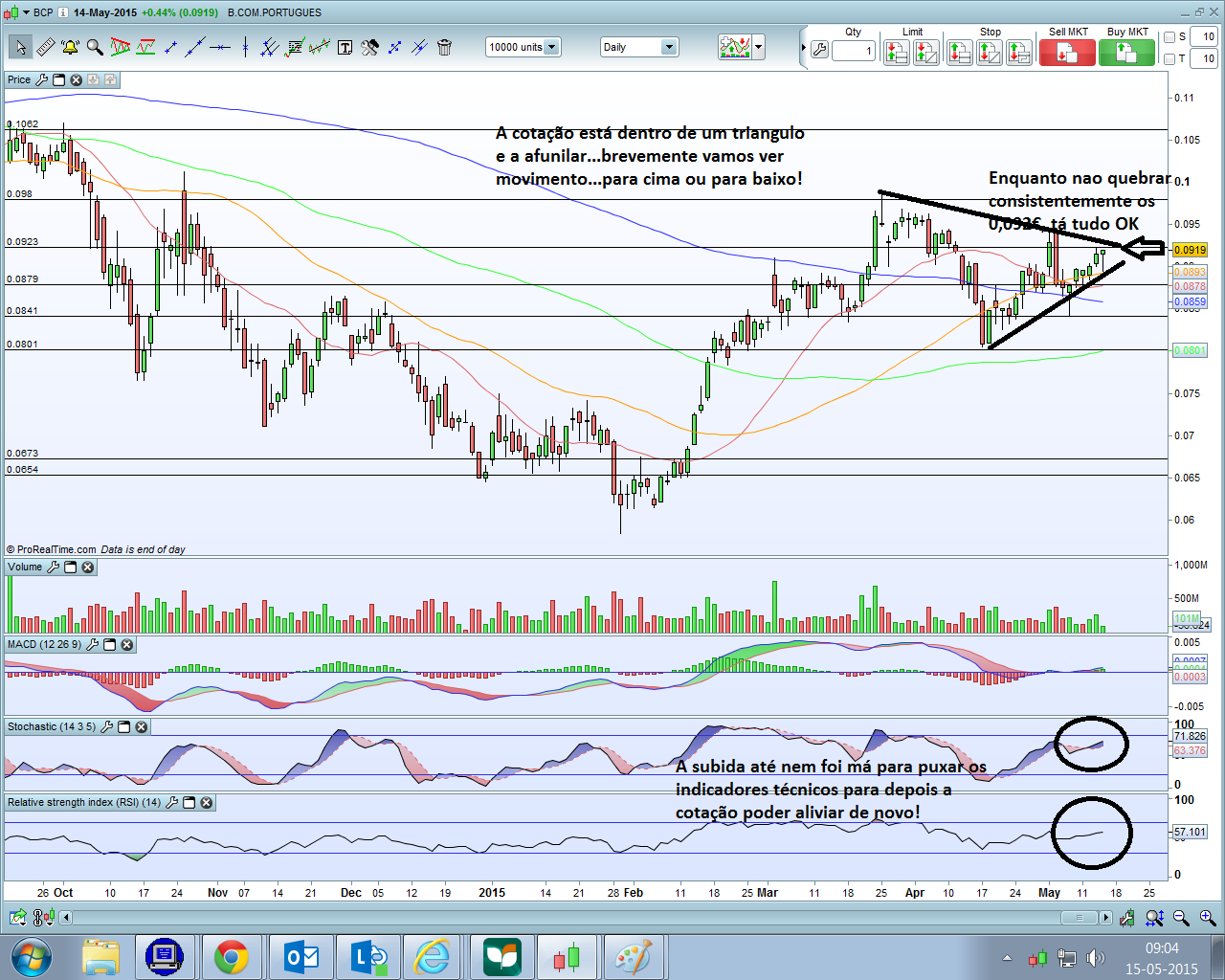
Task: Zoom out the chart with minus magnifier
Action: click(1181, 918)
